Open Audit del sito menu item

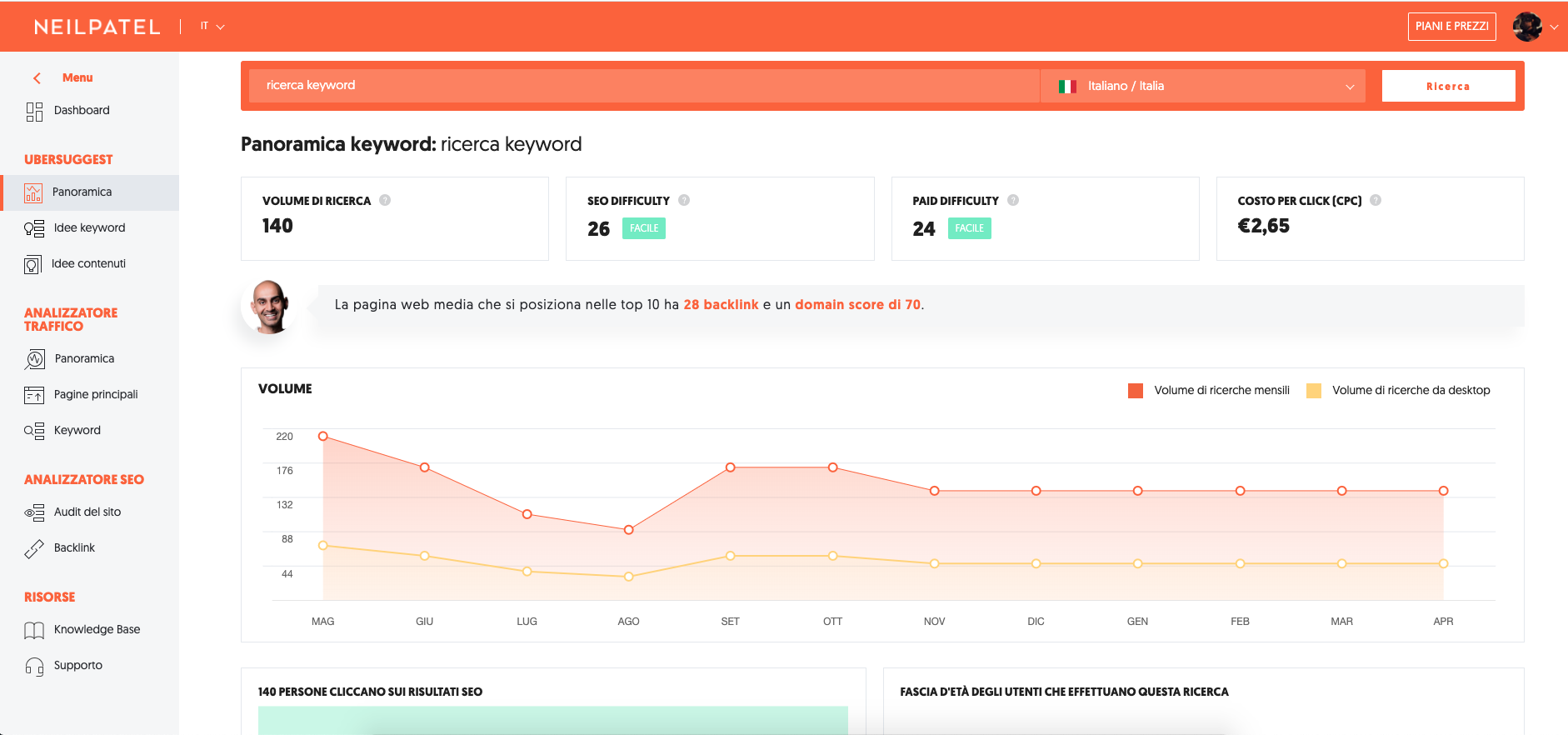pyautogui.click(x=89, y=512)
